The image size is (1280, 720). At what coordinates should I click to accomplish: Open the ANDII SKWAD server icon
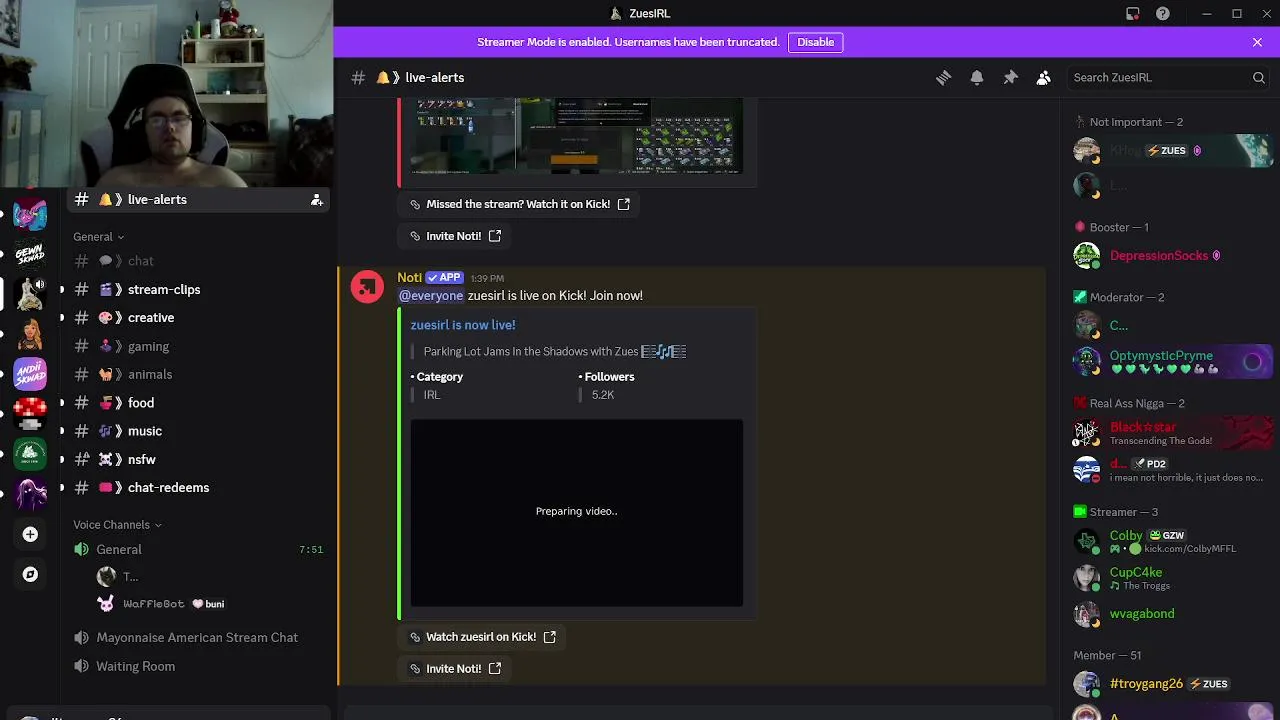30,374
